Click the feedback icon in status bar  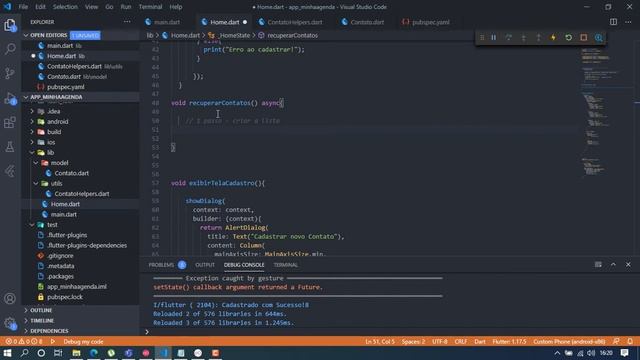[616, 341]
